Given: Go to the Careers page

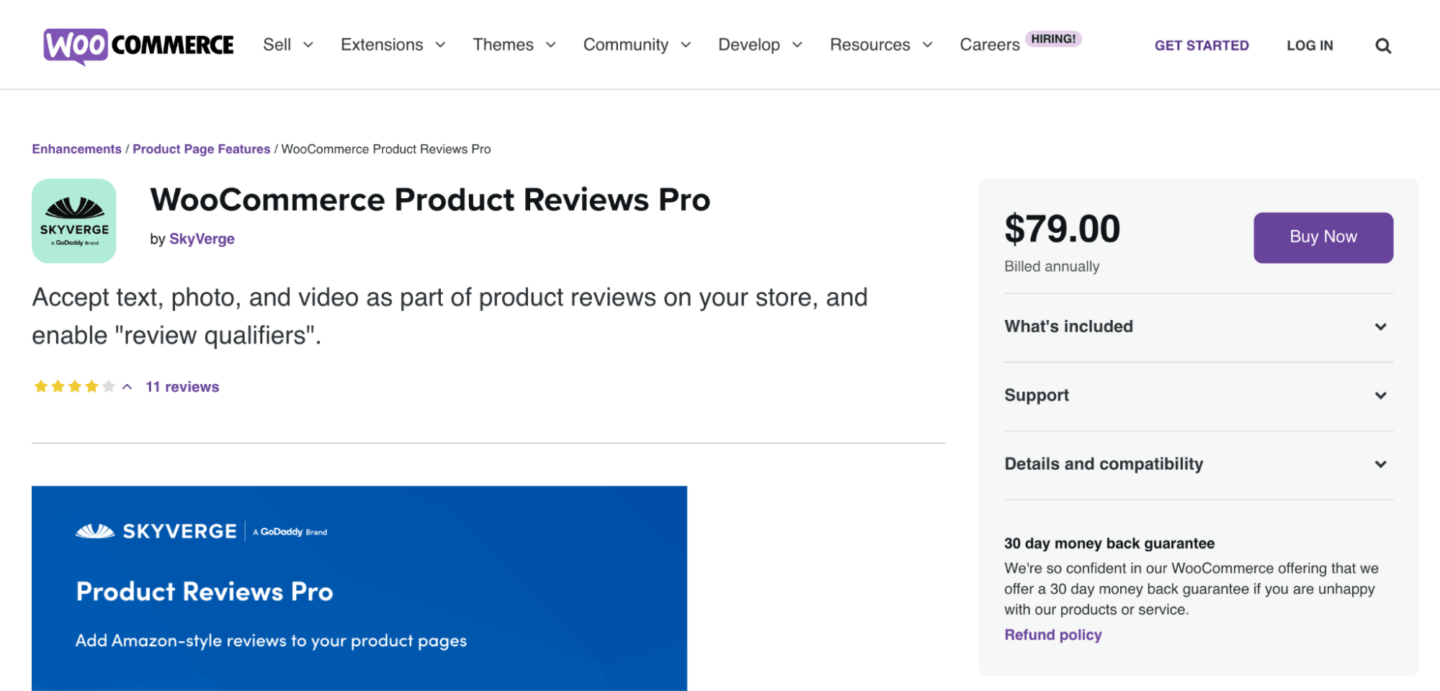Looking at the screenshot, I should (989, 45).
